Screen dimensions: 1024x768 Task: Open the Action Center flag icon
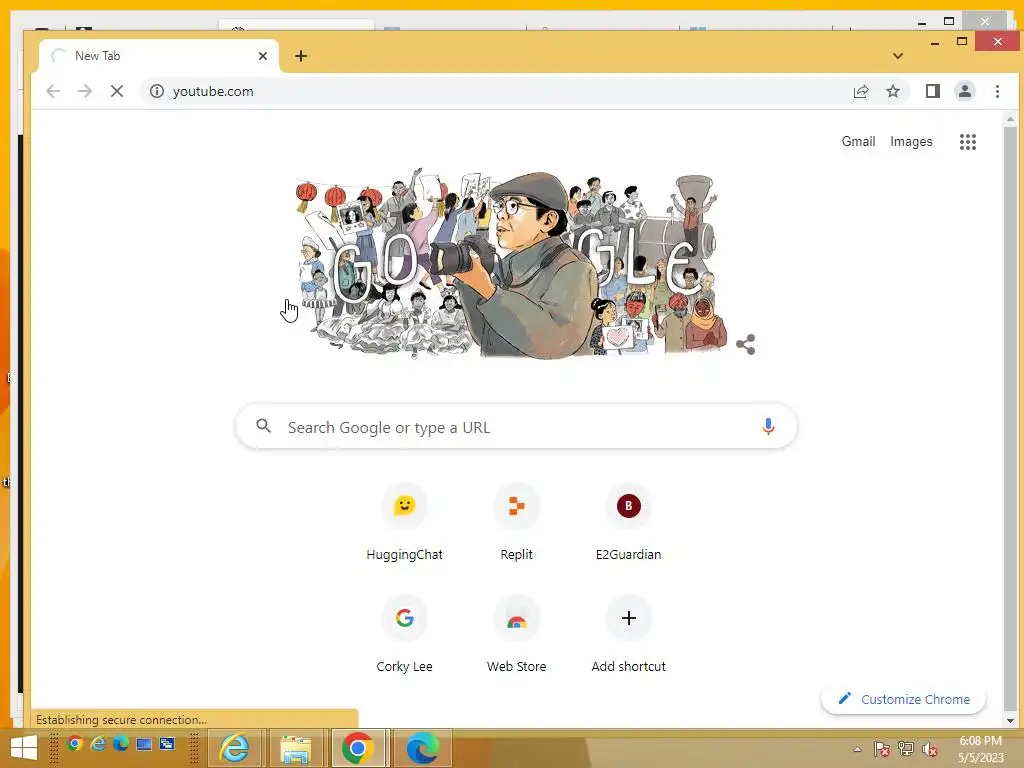pyautogui.click(x=882, y=749)
